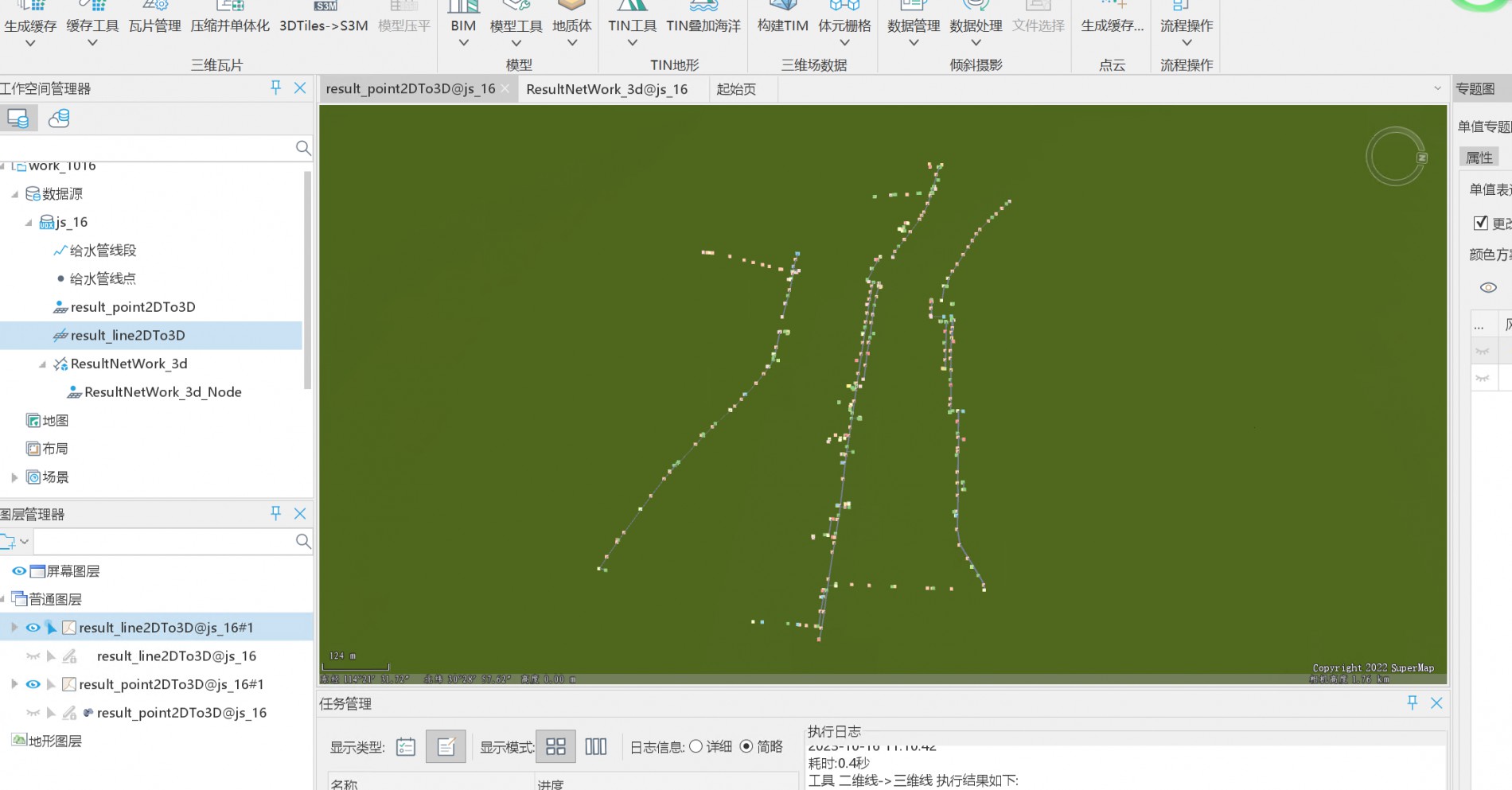Viewport: 1512px width, 790px height.
Task: Set display mode to grid tiles
Action: (x=555, y=746)
